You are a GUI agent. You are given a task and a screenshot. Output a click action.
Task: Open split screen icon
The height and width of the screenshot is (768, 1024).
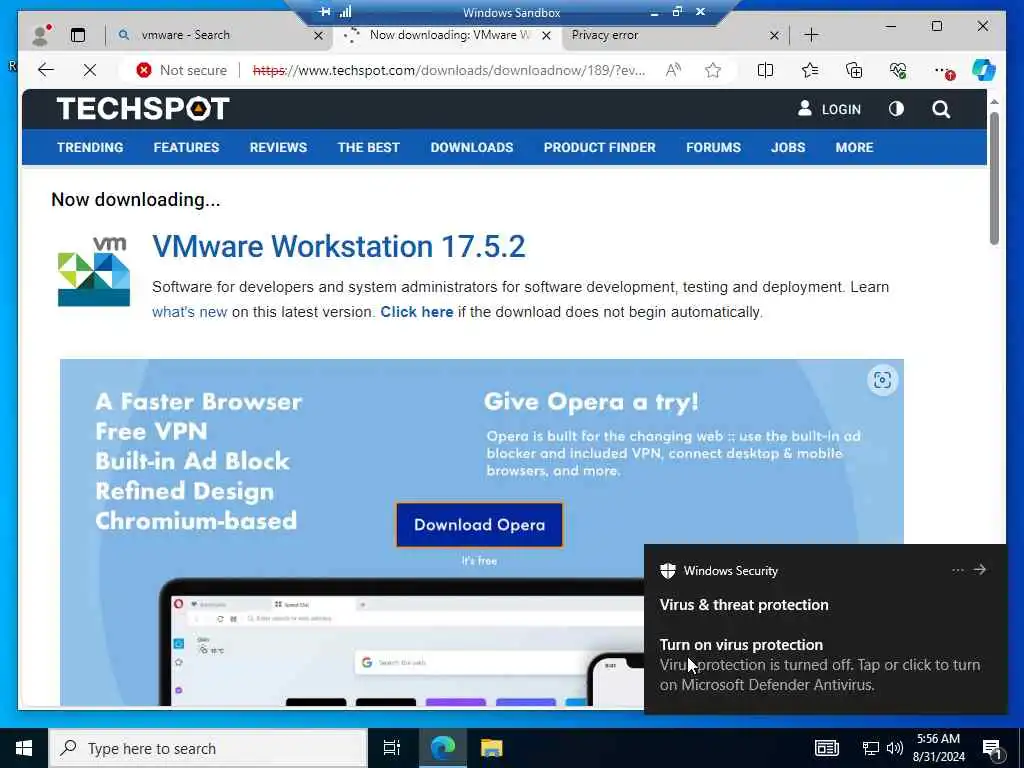point(765,70)
